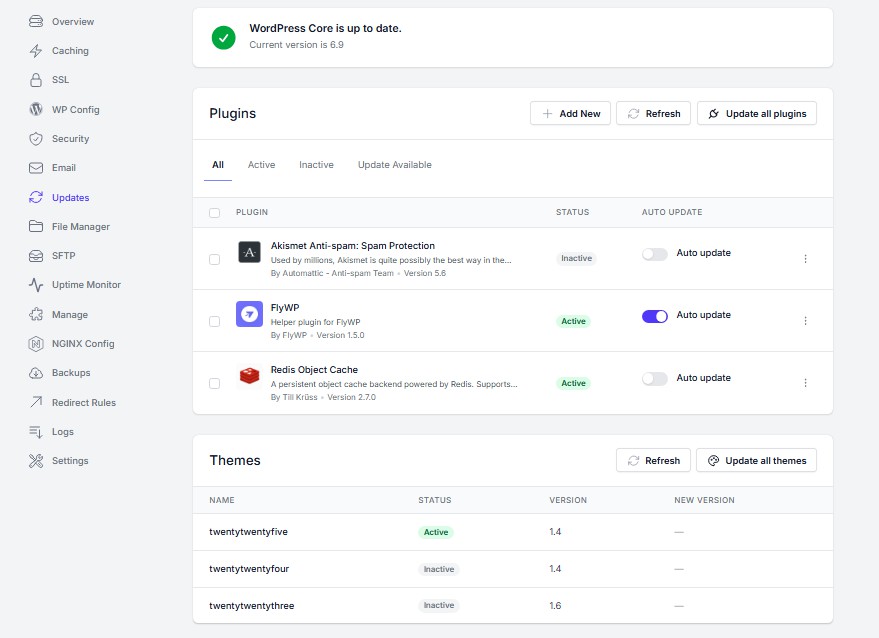
Task: Click the Manage puzzle piece icon
Action: [x=36, y=314]
